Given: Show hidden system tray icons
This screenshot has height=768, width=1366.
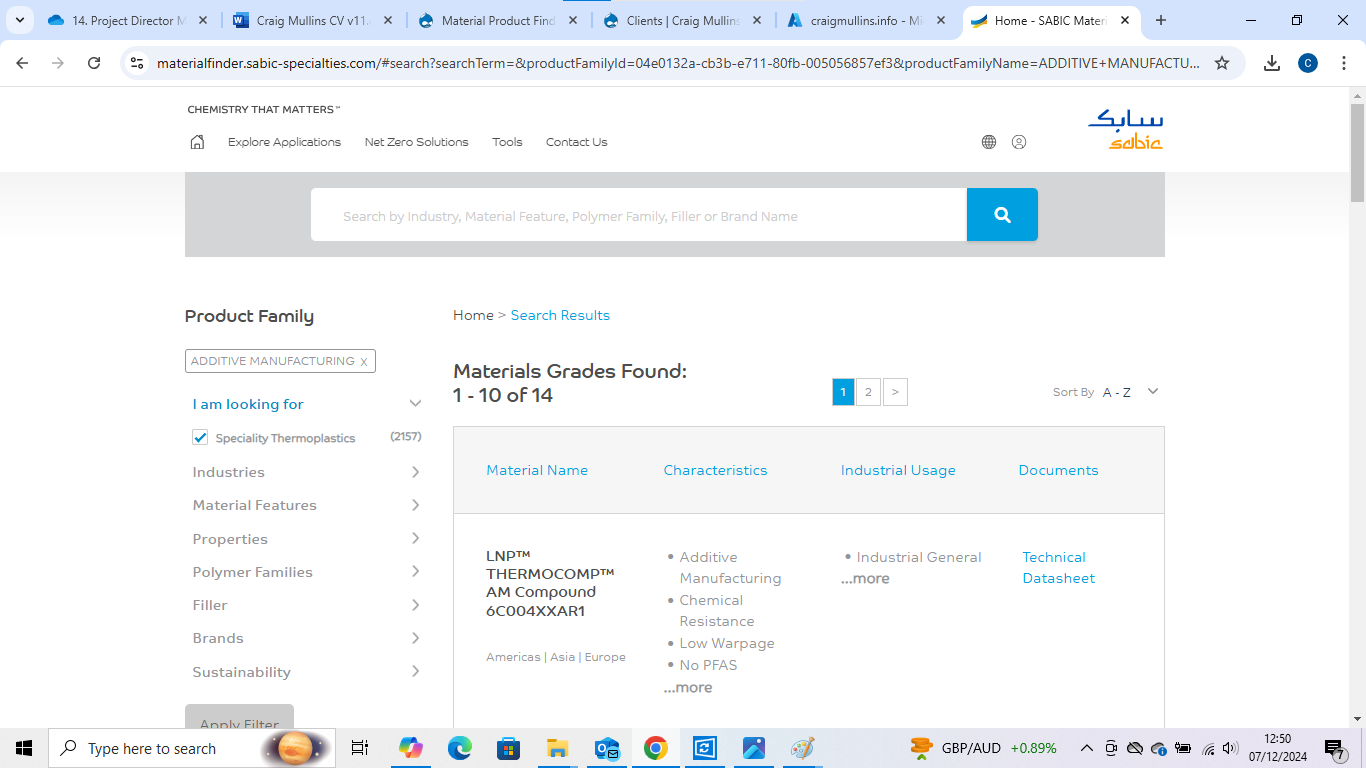Looking at the screenshot, I should pyautogui.click(x=1086, y=748).
